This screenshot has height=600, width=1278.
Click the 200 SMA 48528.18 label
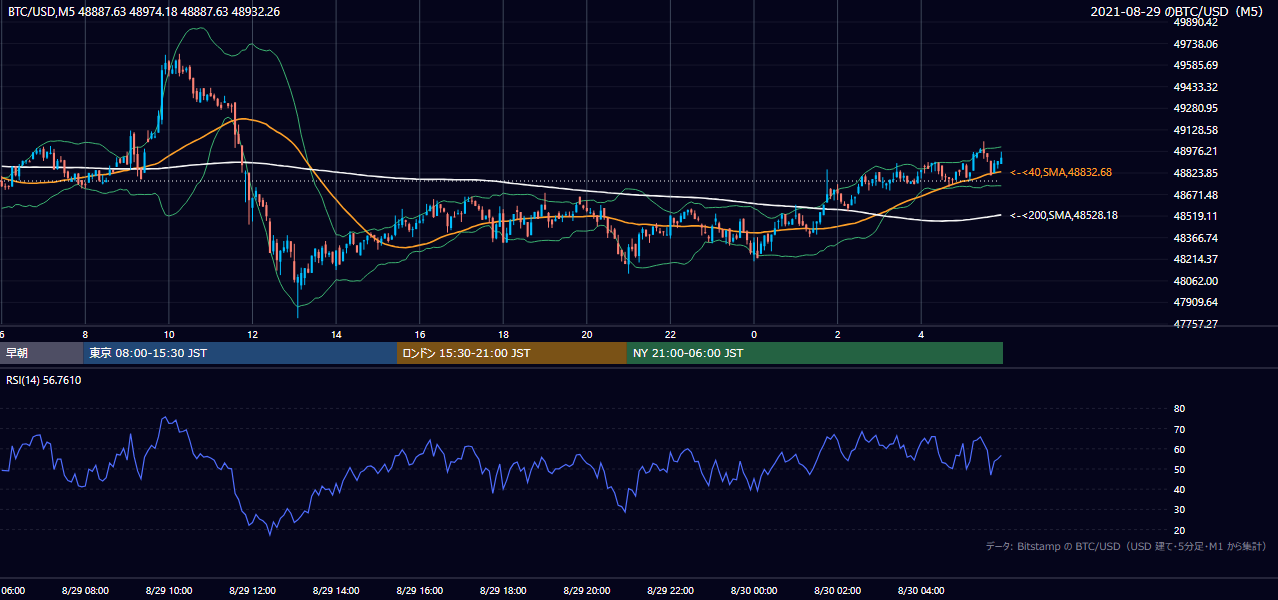[x=1064, y=215]
